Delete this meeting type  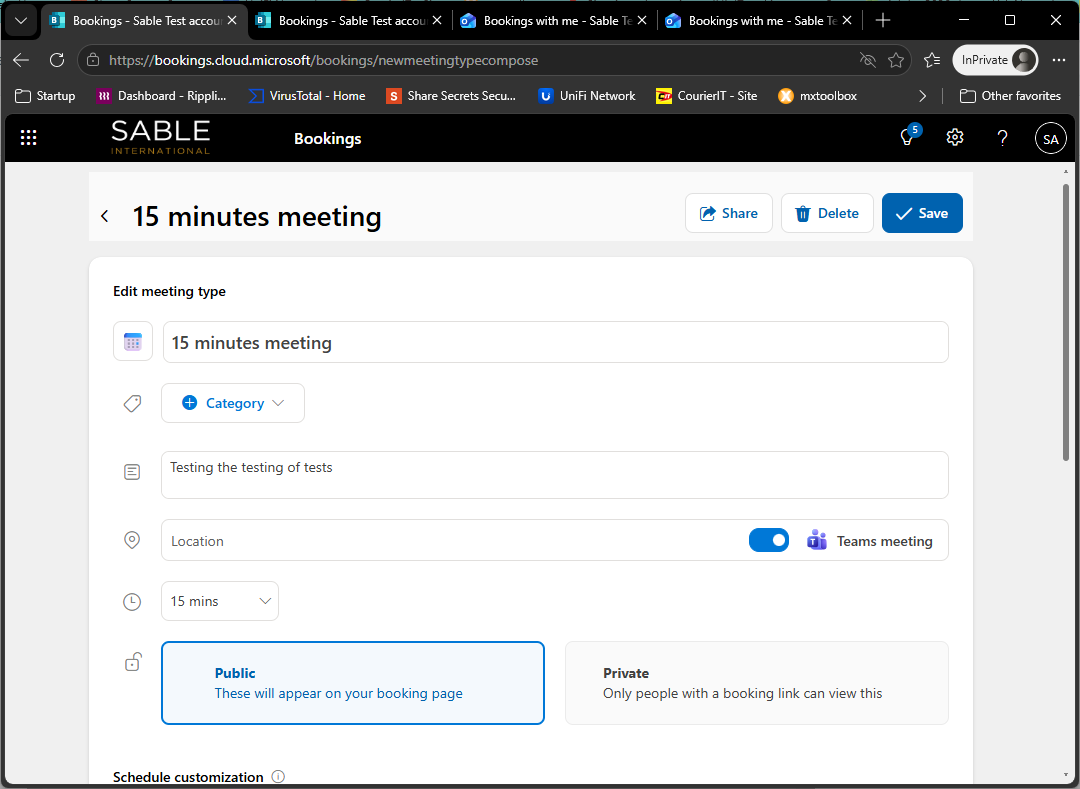click(827, 213)
